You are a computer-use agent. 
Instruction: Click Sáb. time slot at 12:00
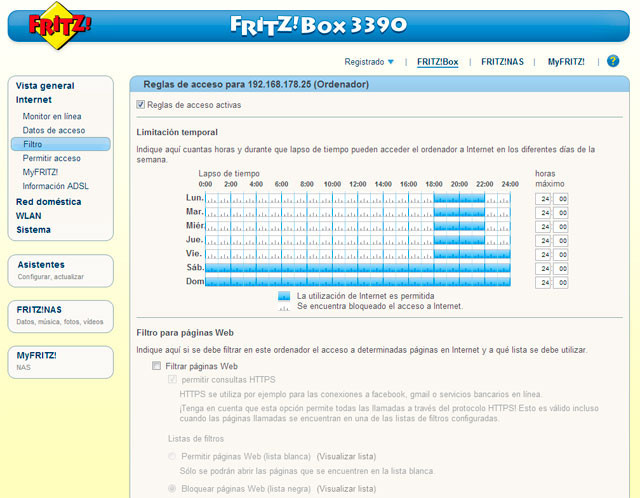click(x=364, y=268)
